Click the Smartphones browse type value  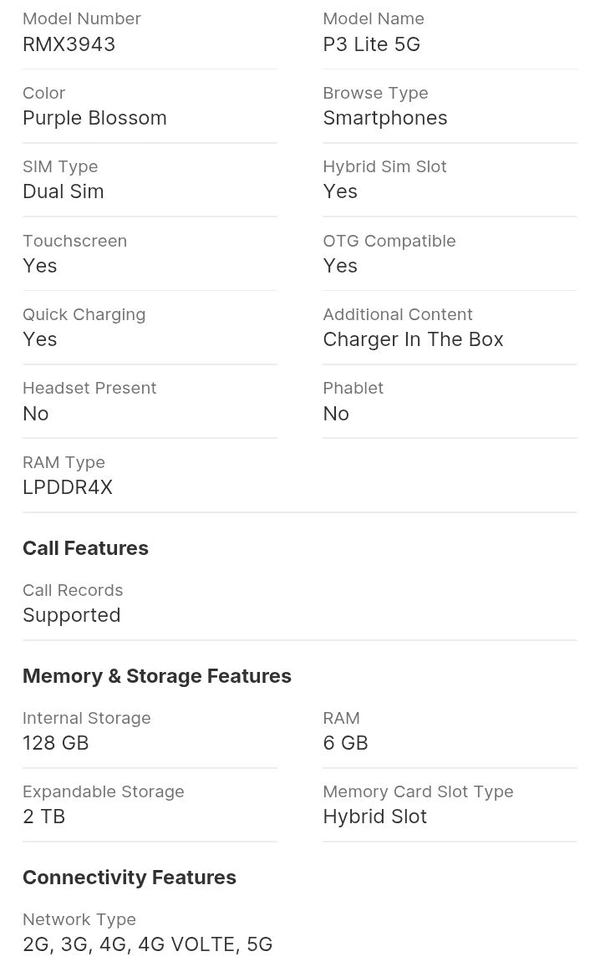tap(385, 118)
